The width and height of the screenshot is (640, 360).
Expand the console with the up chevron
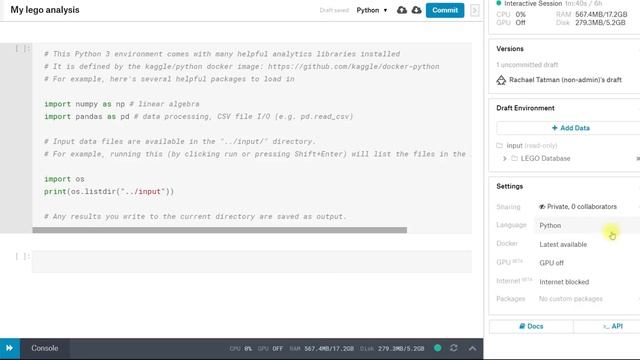tap(472, 349)
